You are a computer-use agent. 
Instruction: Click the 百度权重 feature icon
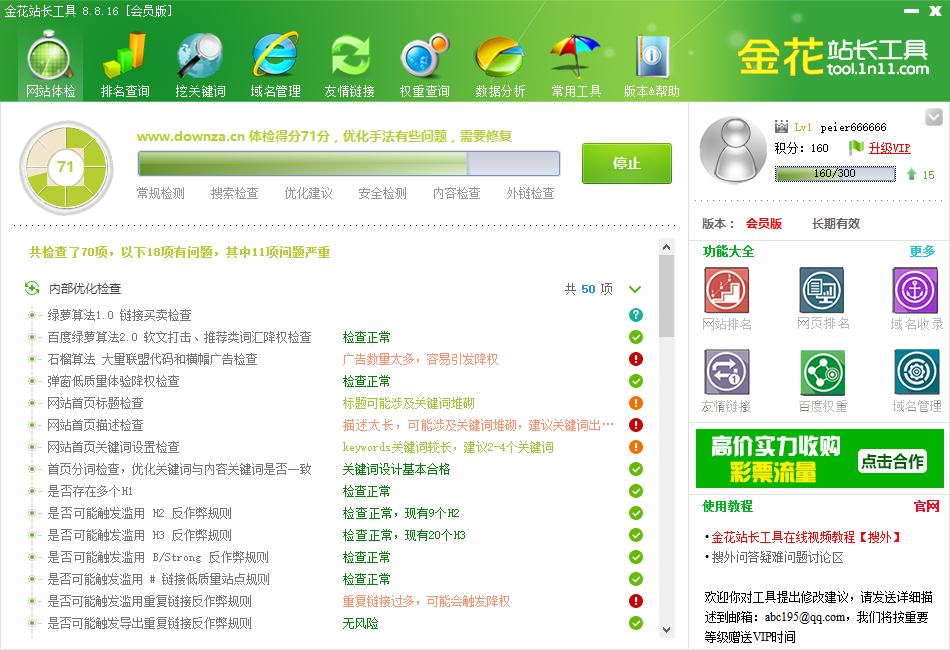pos(823,372)
